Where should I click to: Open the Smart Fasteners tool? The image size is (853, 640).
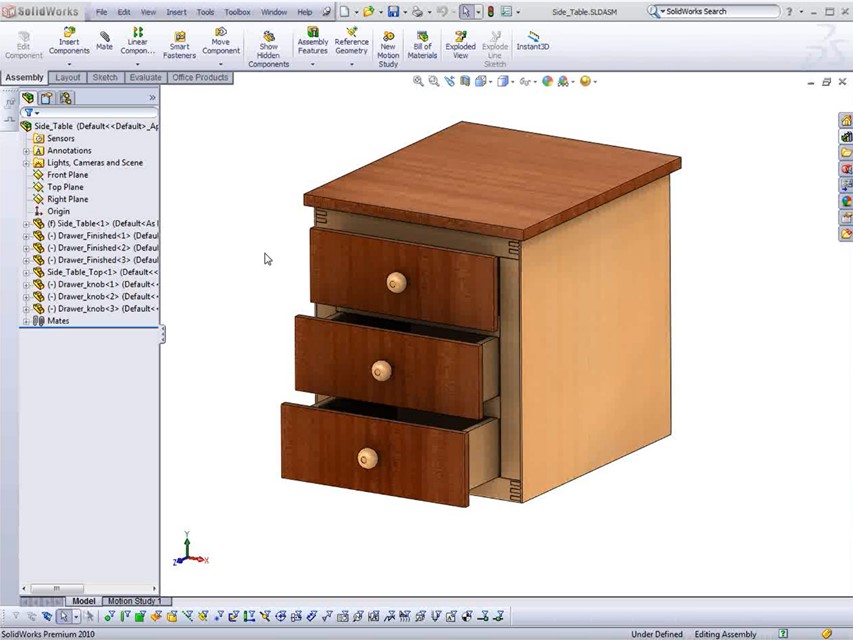click(179, 43)
